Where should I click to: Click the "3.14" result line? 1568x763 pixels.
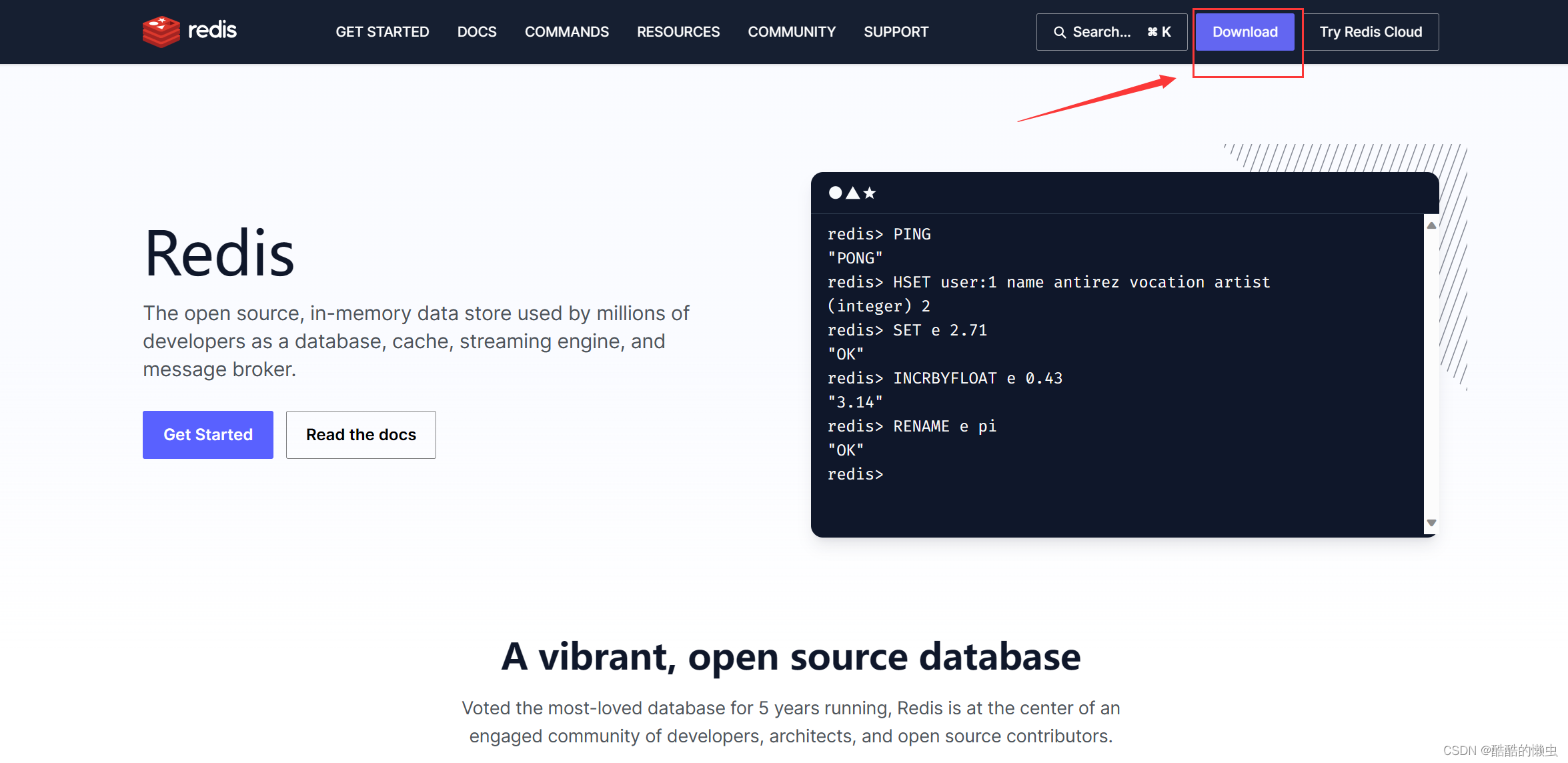click(x=855, y=402)
